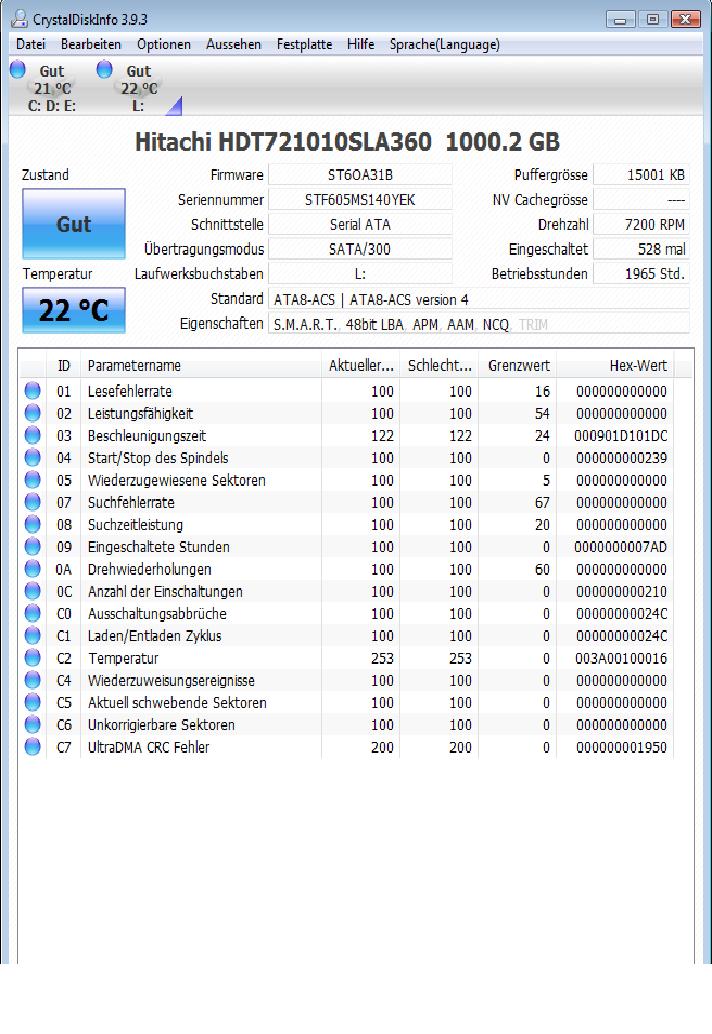Select the Beschleunigungszeit parameter name
712x1034 pixels.
147,436
